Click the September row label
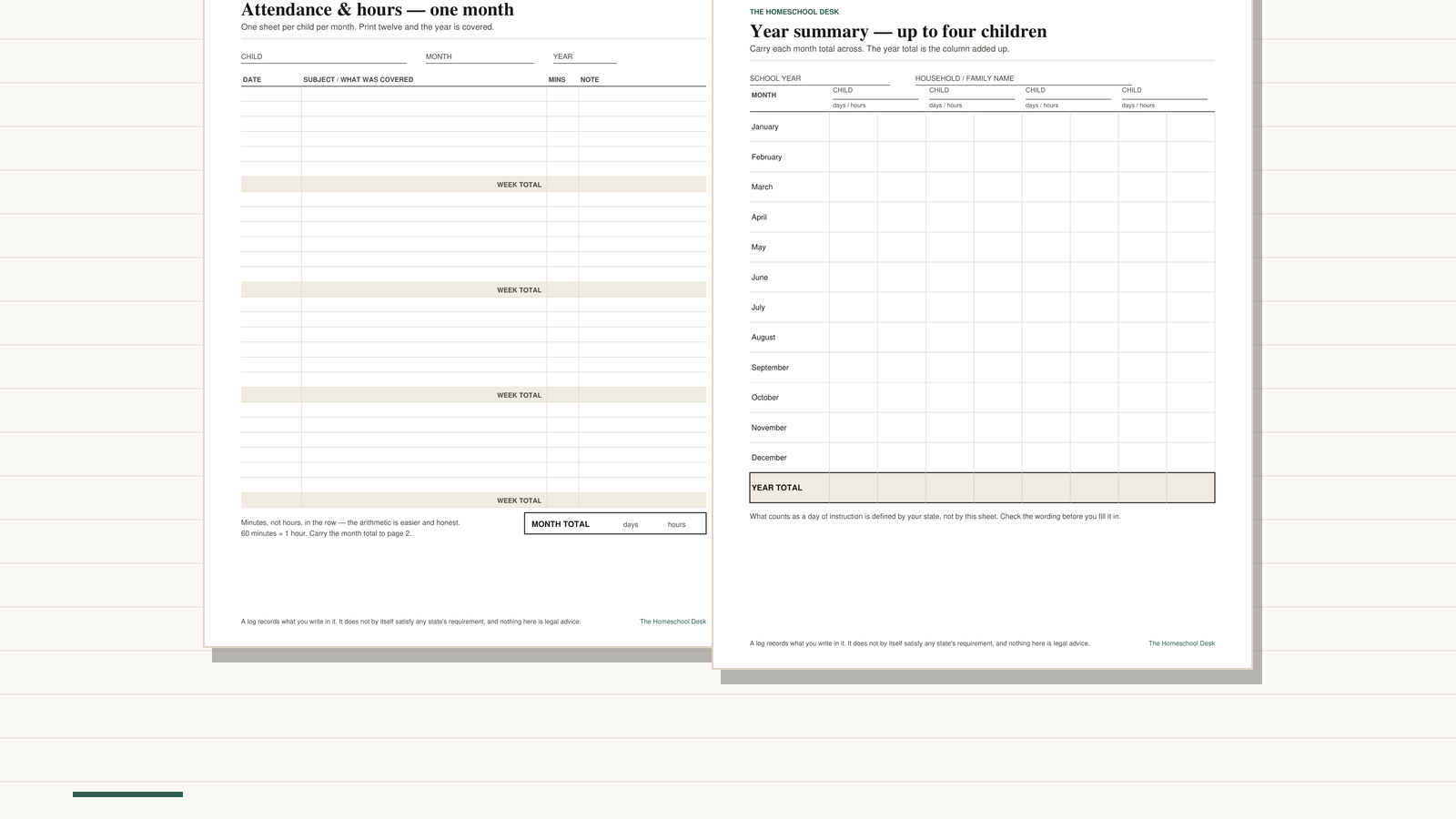The width and height of the screenshot is (1456, 819). tap(770, 368)
